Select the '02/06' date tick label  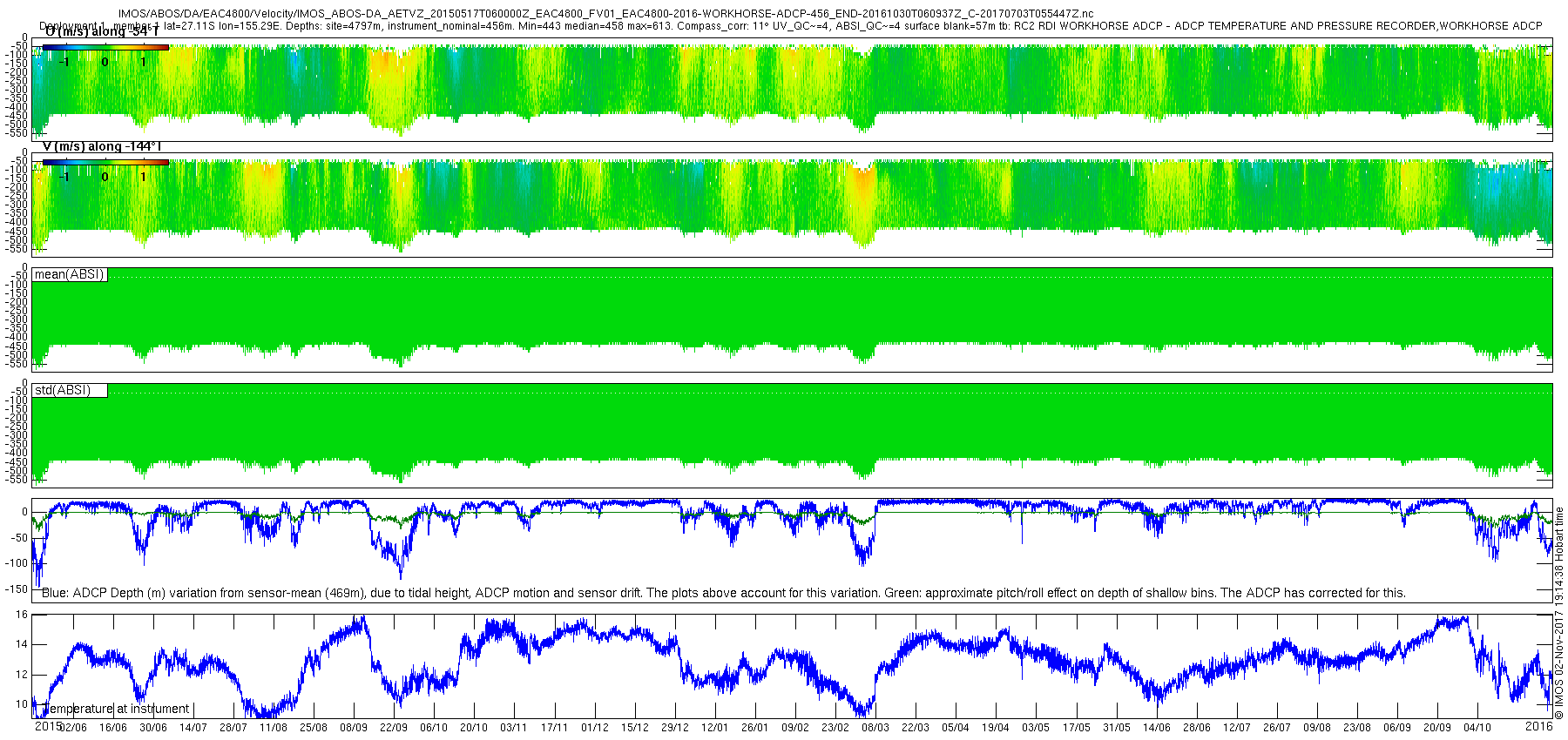point(73,728)
